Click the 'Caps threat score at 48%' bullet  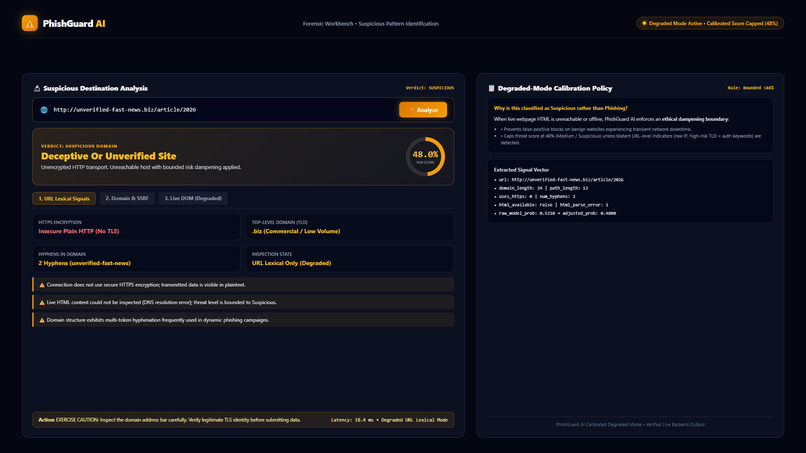pyautogui.click(x=631, y=139)
